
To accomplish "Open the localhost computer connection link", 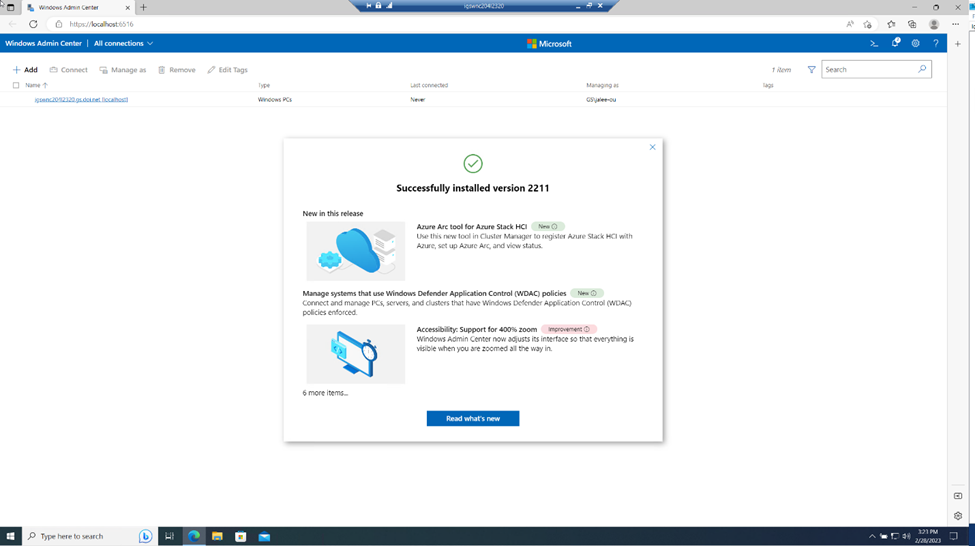I will 81,99.
